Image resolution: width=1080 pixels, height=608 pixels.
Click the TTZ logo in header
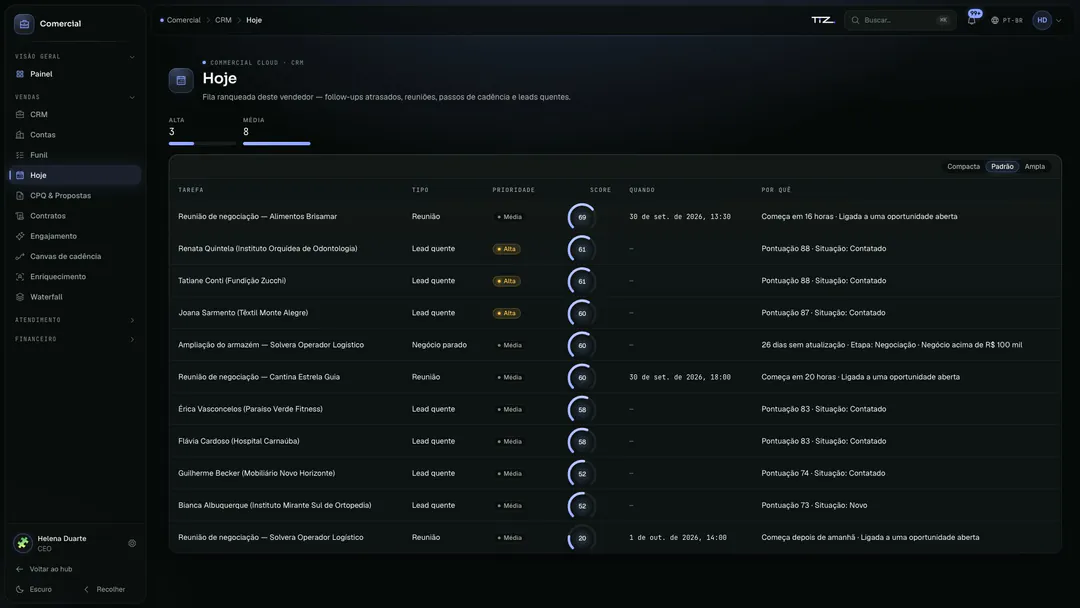tap(823, 20)
